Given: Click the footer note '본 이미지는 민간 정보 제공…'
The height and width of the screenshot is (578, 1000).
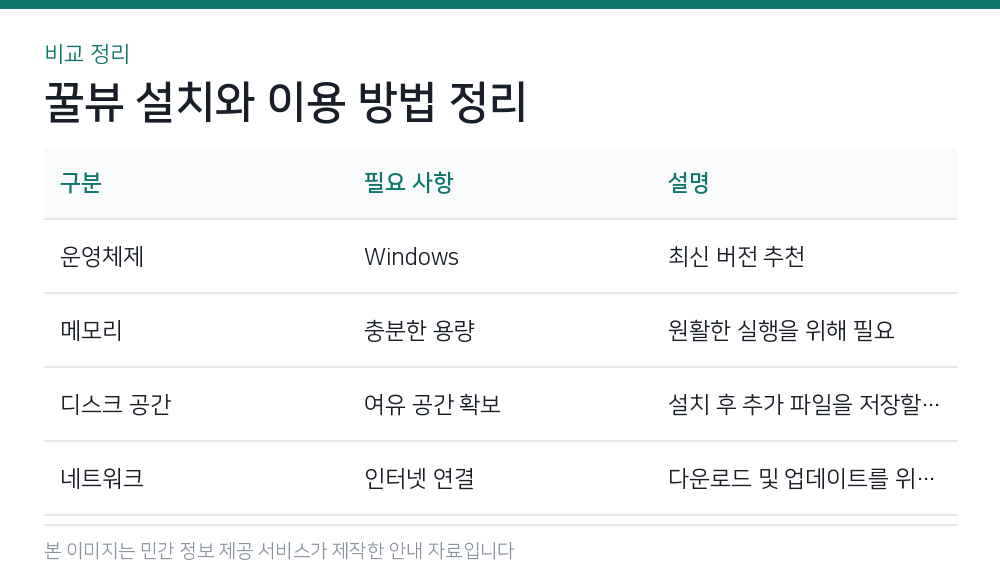Looking at the screenshot, I should (279, 551).
